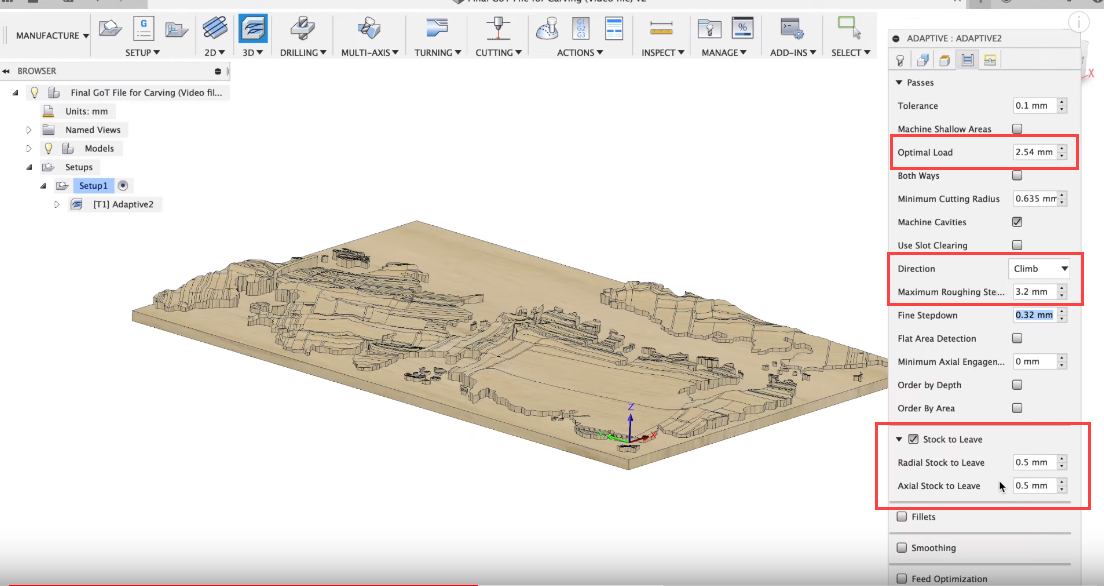
Task: Click the third Setup group folder icon
Action: click(x=176, y=29)
